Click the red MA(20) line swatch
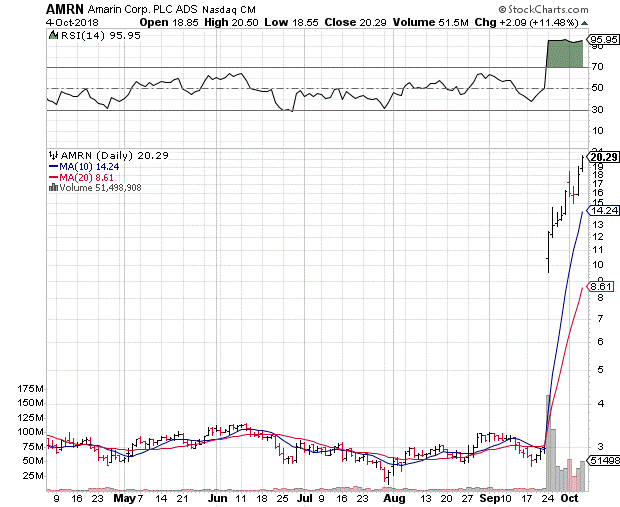Screen dimensions: 620x507 pyautogui.click(x=53, y=177)
